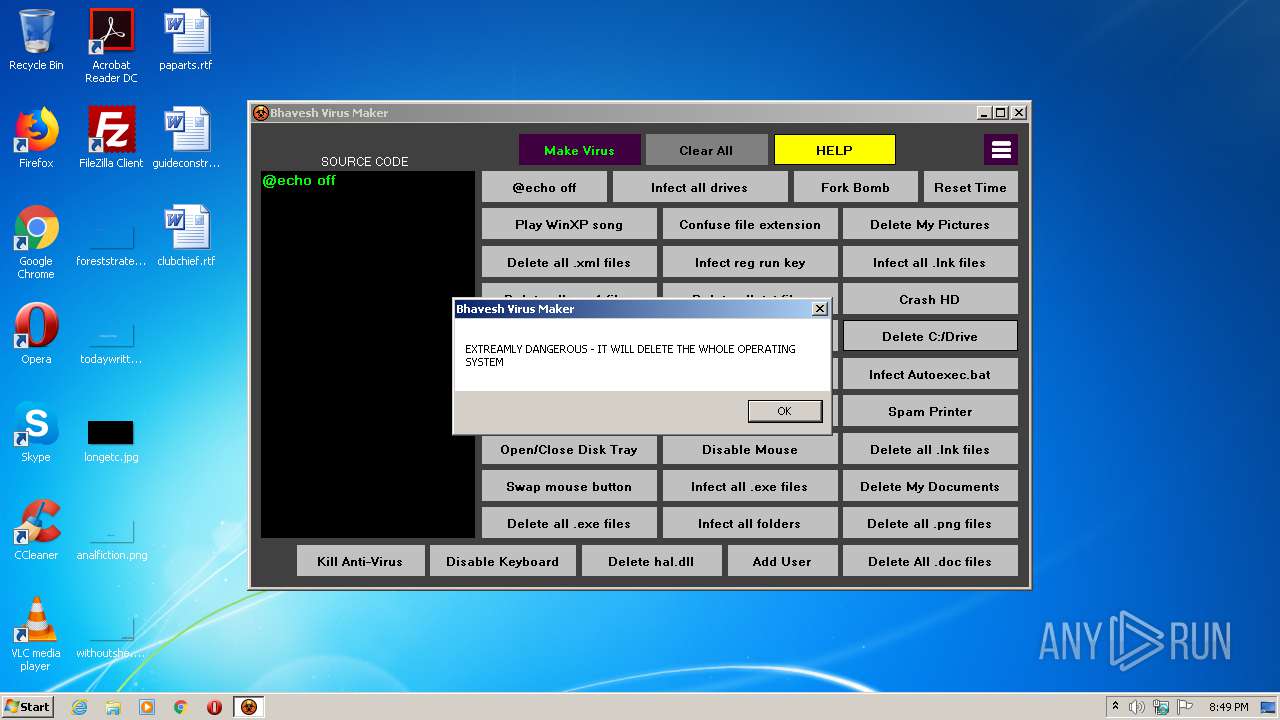Click the Delete C:/Drive button
The height and width of the screenshot is (720, 1280).
tap(930, 336)
